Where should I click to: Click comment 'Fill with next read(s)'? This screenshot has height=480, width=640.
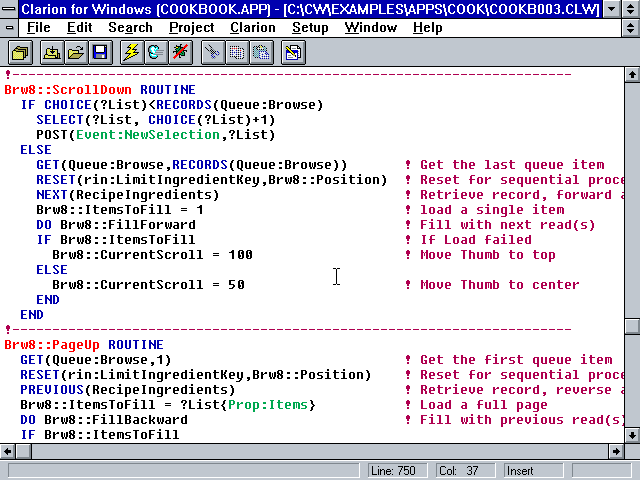tap(508, 225)
